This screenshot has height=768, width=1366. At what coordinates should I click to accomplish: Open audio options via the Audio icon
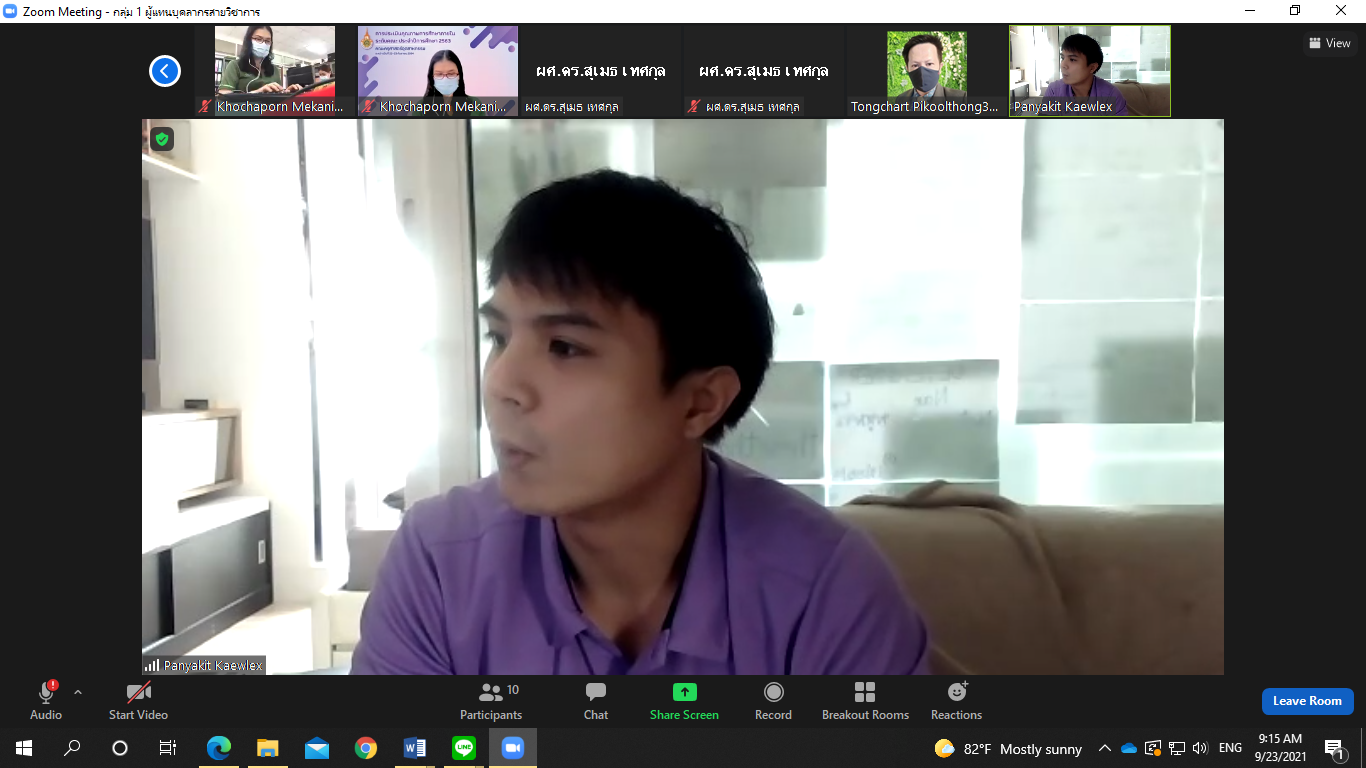(x=46, y=700)
